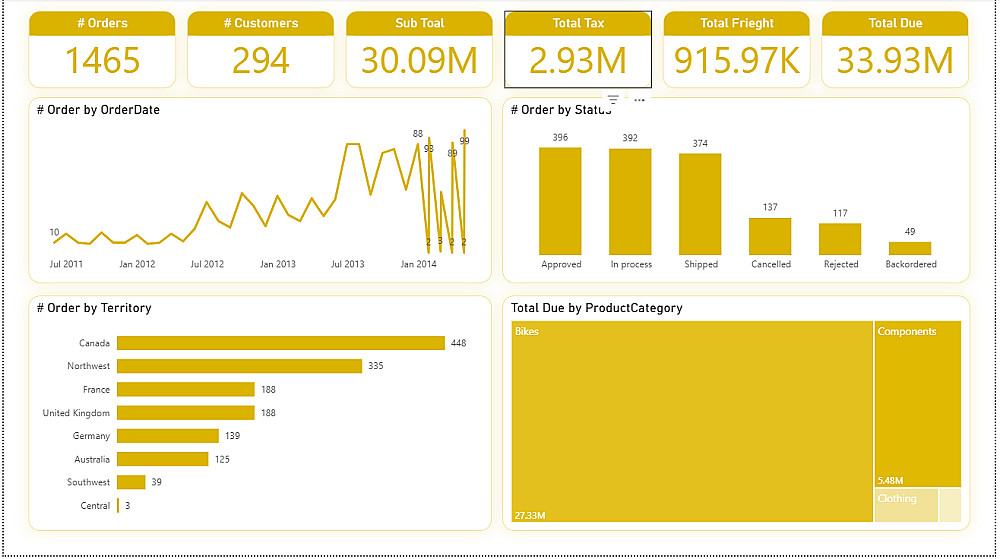The image size is (1000, 559).
Task: Click the France territory bar
Action: pyautogui.click(x=186, y=389)
